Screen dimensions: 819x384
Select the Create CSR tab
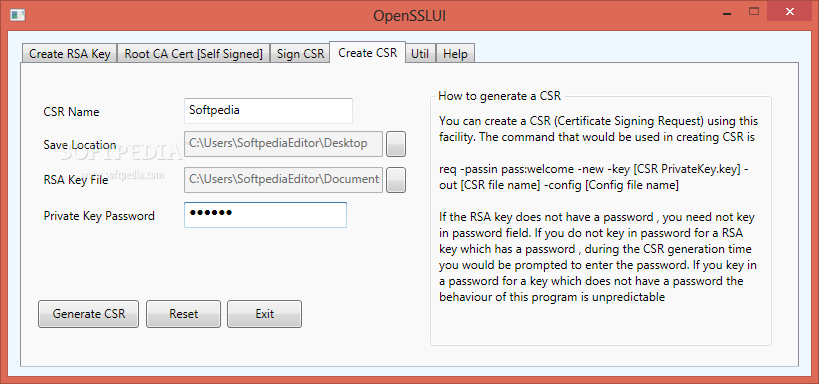click(x=368, y=52)
